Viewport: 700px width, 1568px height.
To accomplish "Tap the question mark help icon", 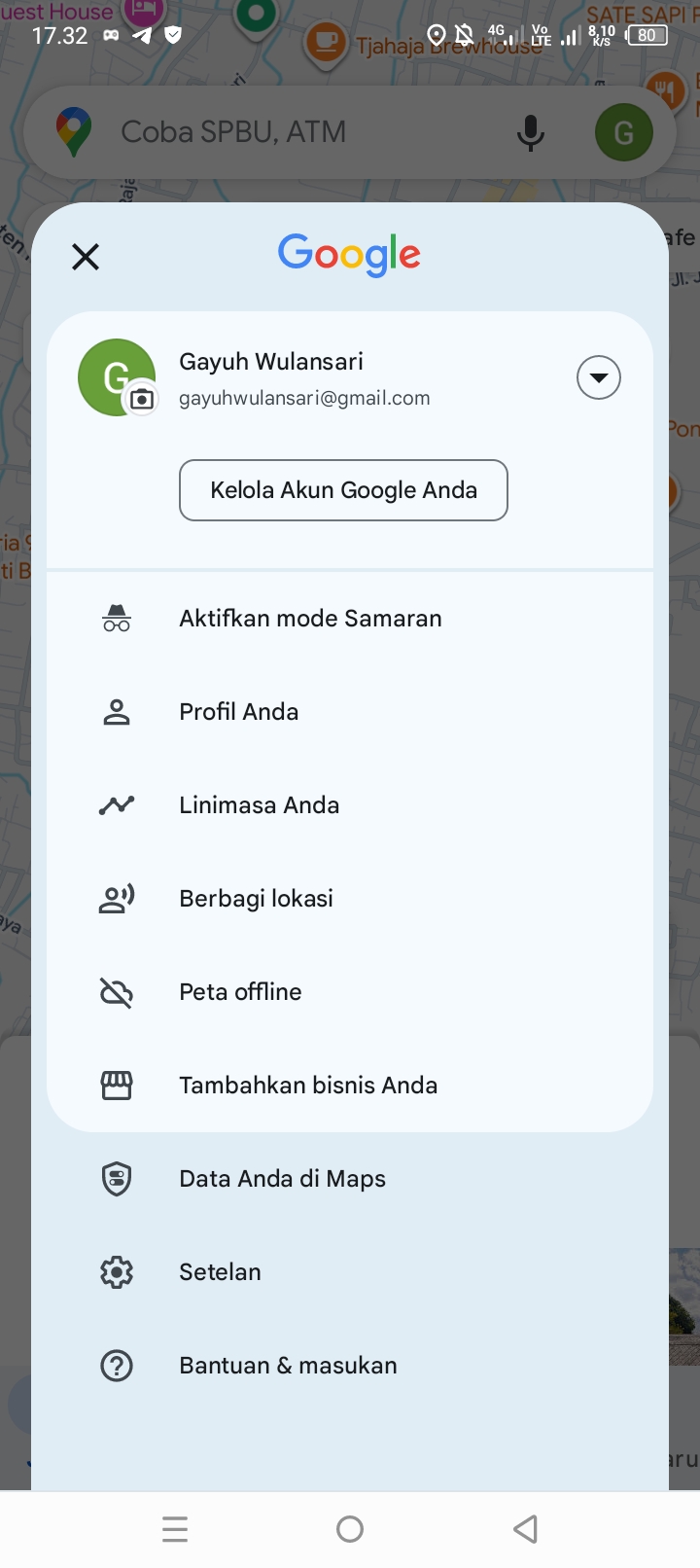I will 117,1366.
